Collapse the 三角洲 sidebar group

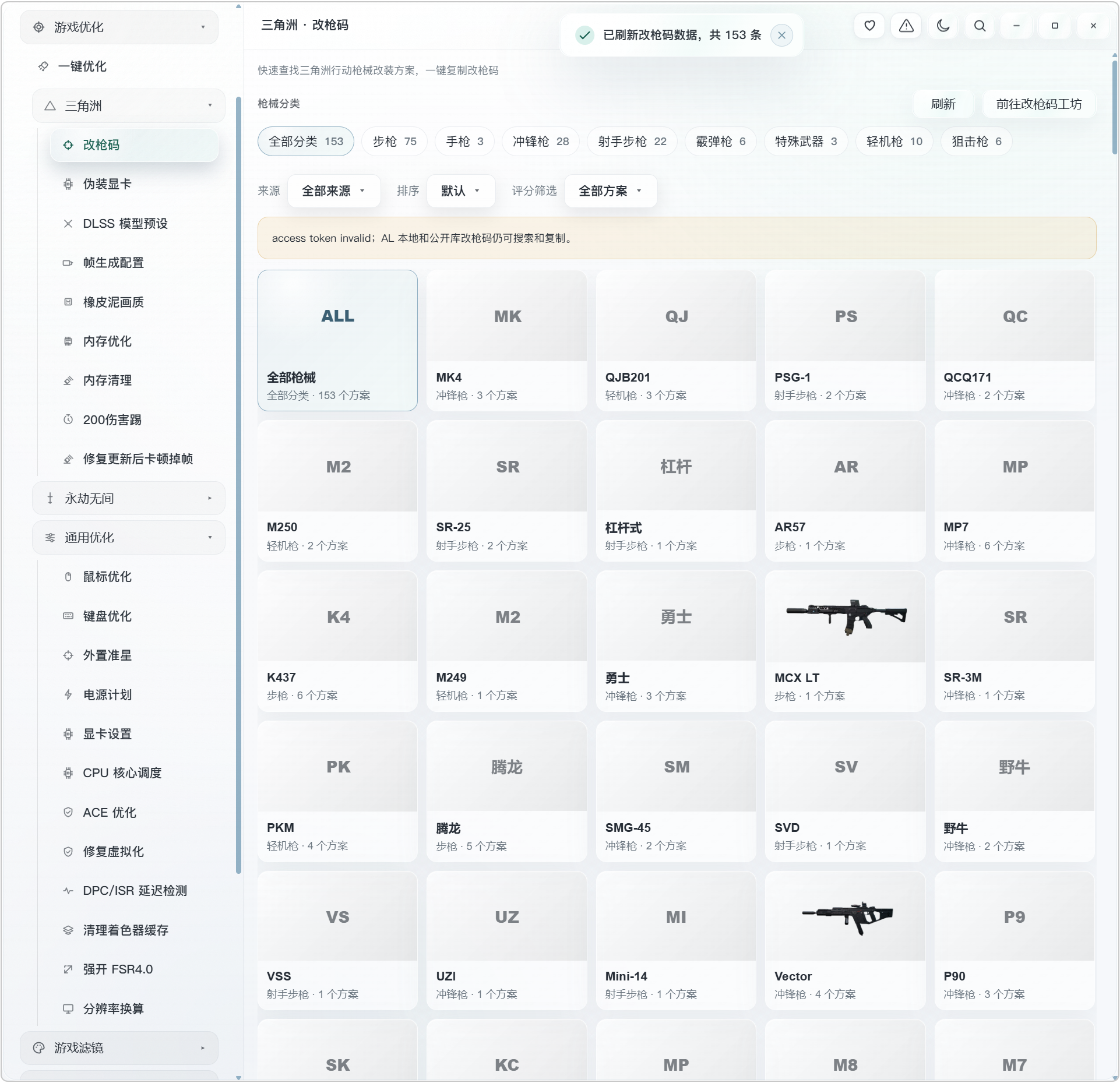129,105
